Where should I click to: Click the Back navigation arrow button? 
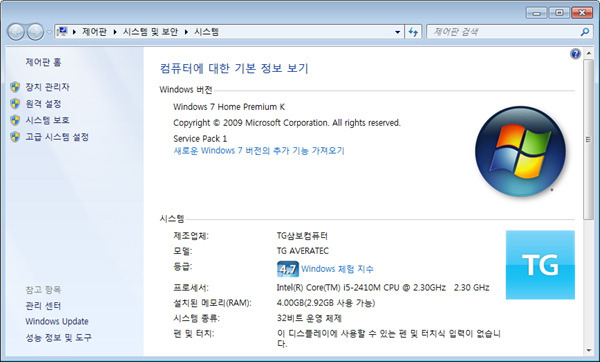tap(16, 32)
